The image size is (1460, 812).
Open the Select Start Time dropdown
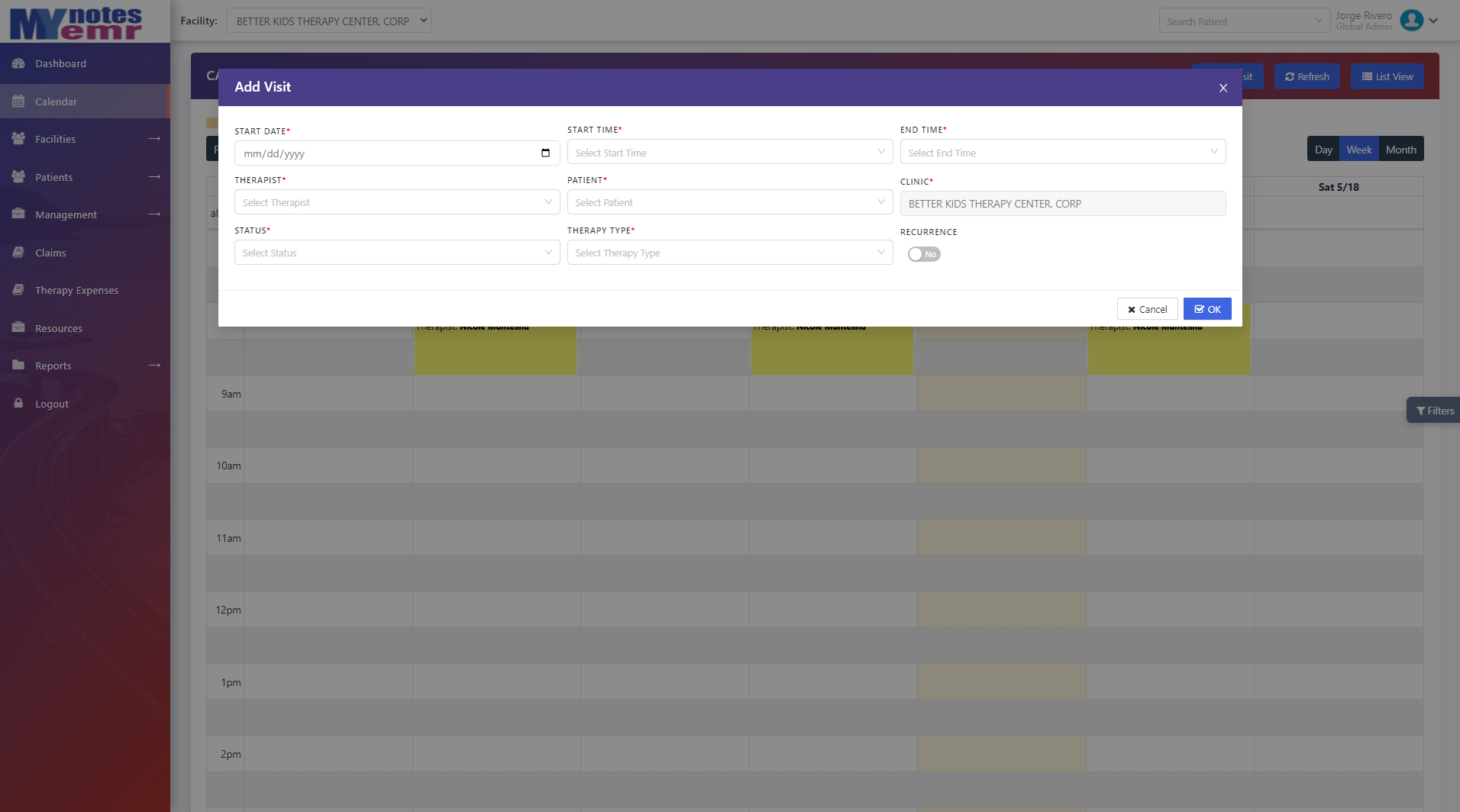pos(729,153)
